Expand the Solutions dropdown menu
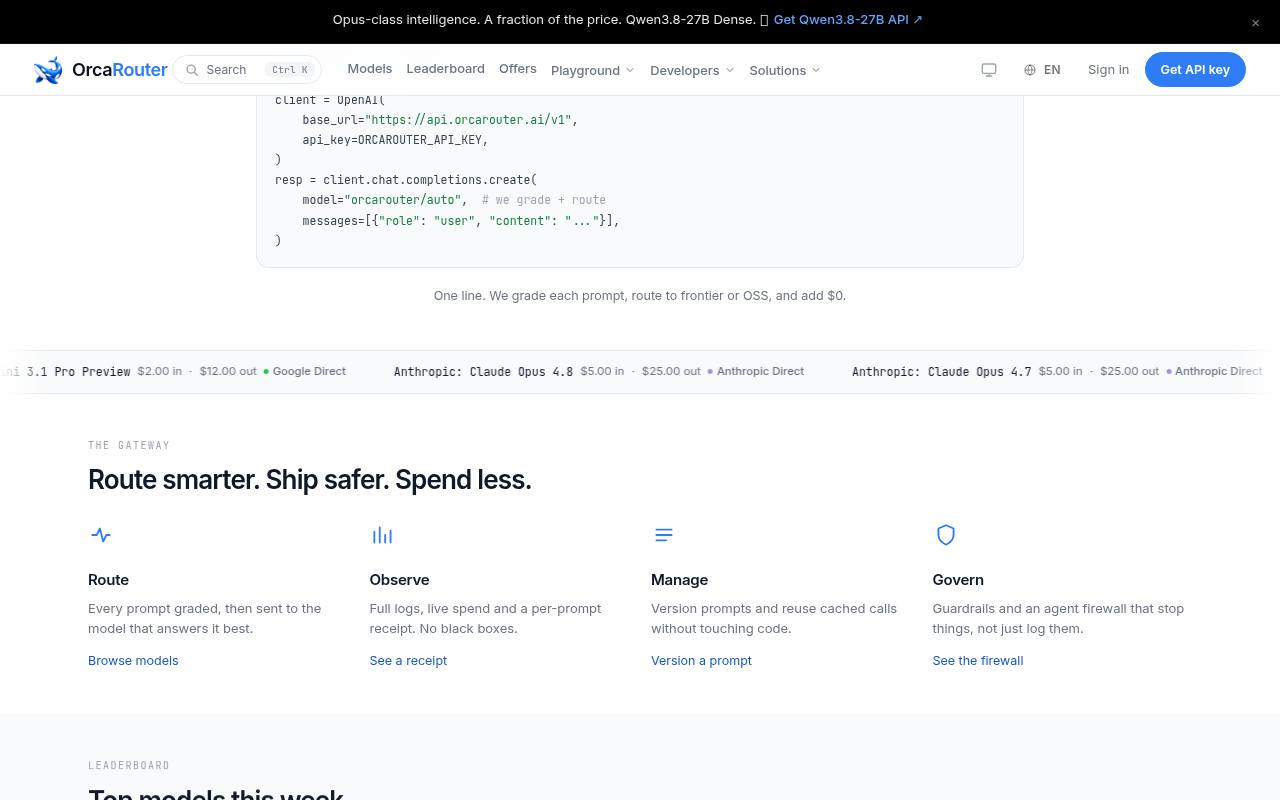The image size is (1280, 800). (x=785, y=70)
